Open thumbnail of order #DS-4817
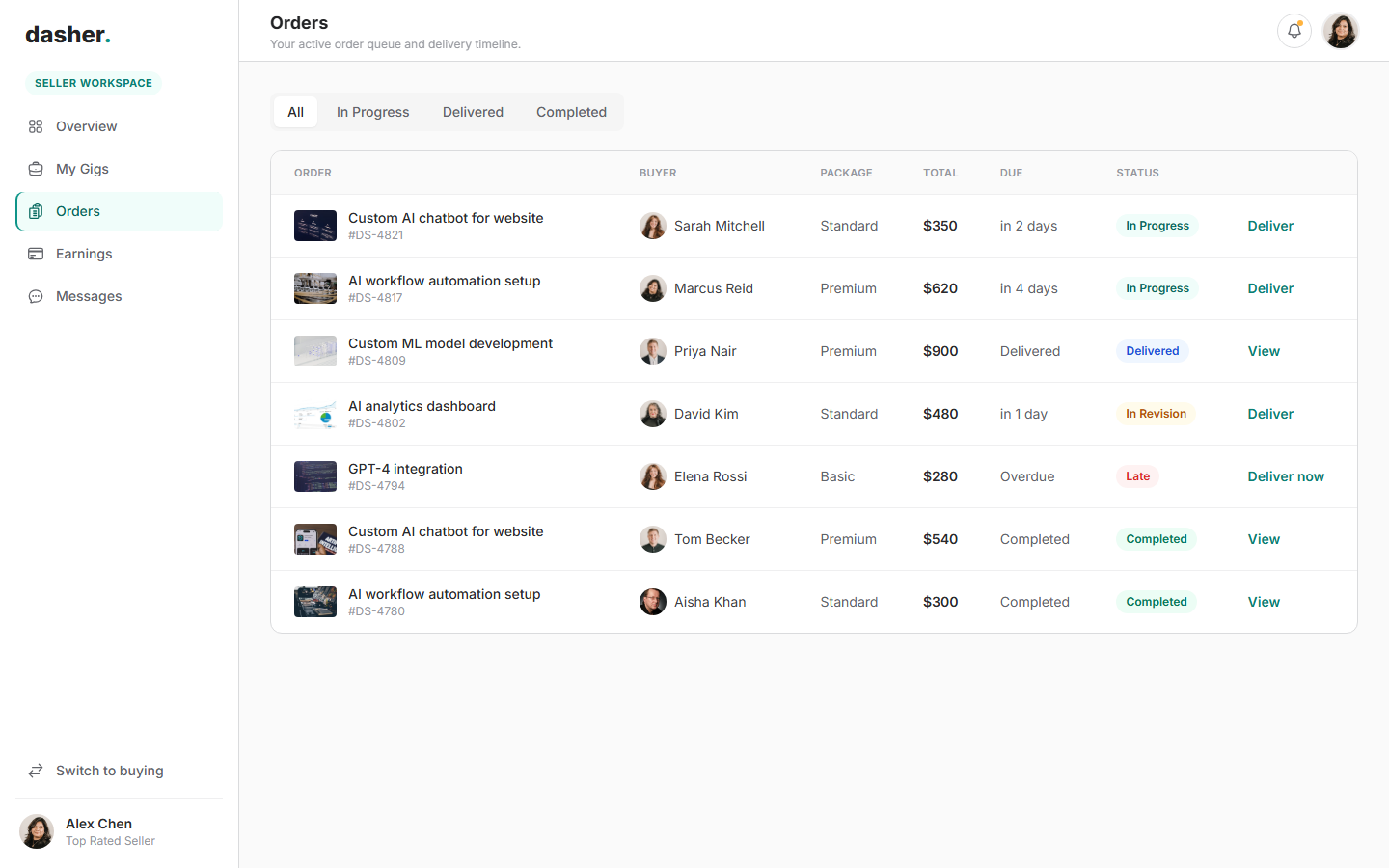This screenshot has height=868, width=1389. click(x=315, y=288)
